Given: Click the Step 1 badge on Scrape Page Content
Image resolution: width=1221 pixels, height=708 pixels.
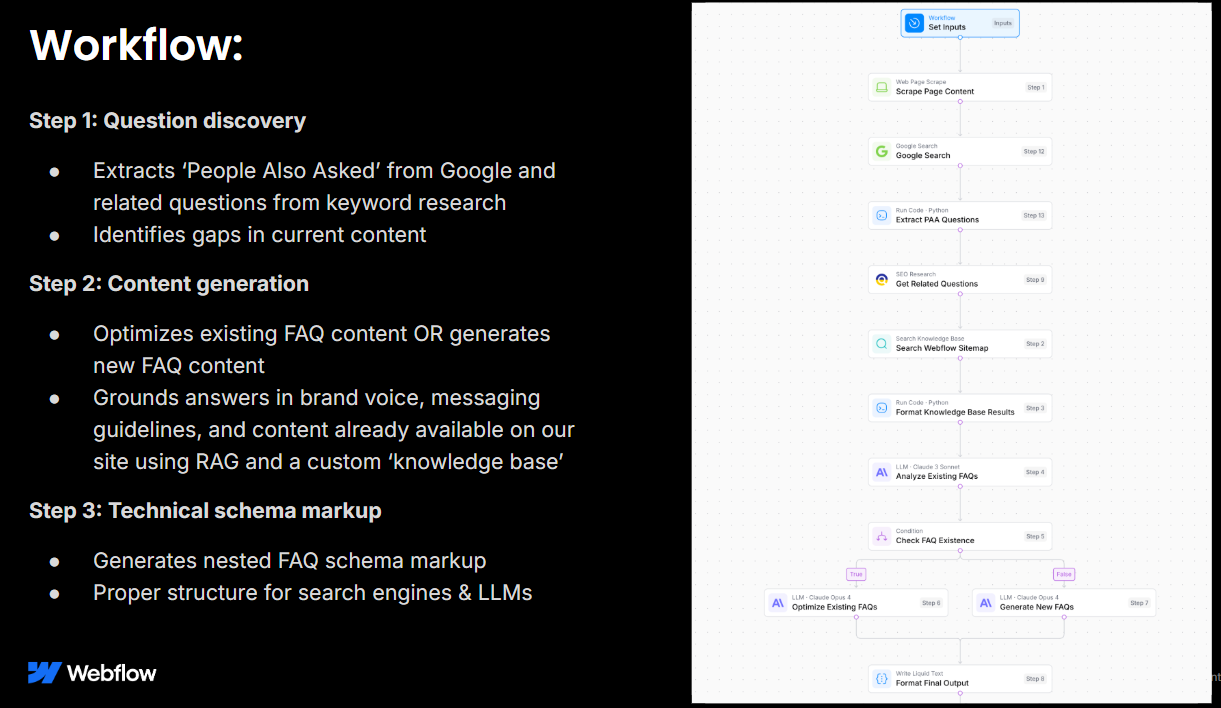Looking at the screenshot, I should tap(1035, 87).
